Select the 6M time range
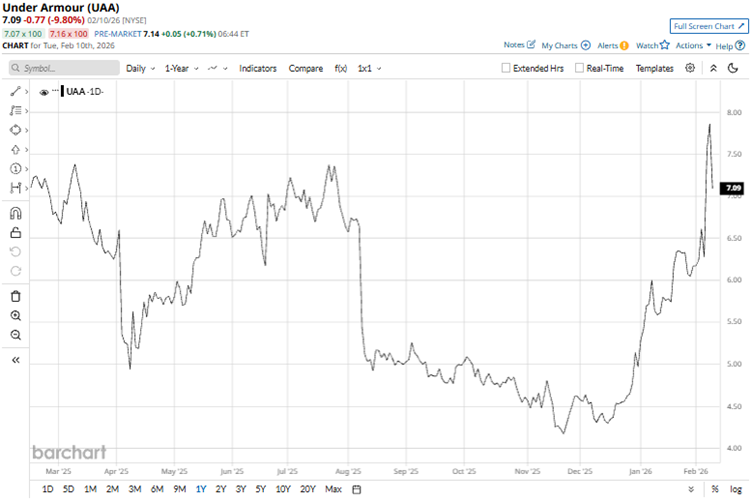Viewport: 752px width, 501px height. [157, 489]
